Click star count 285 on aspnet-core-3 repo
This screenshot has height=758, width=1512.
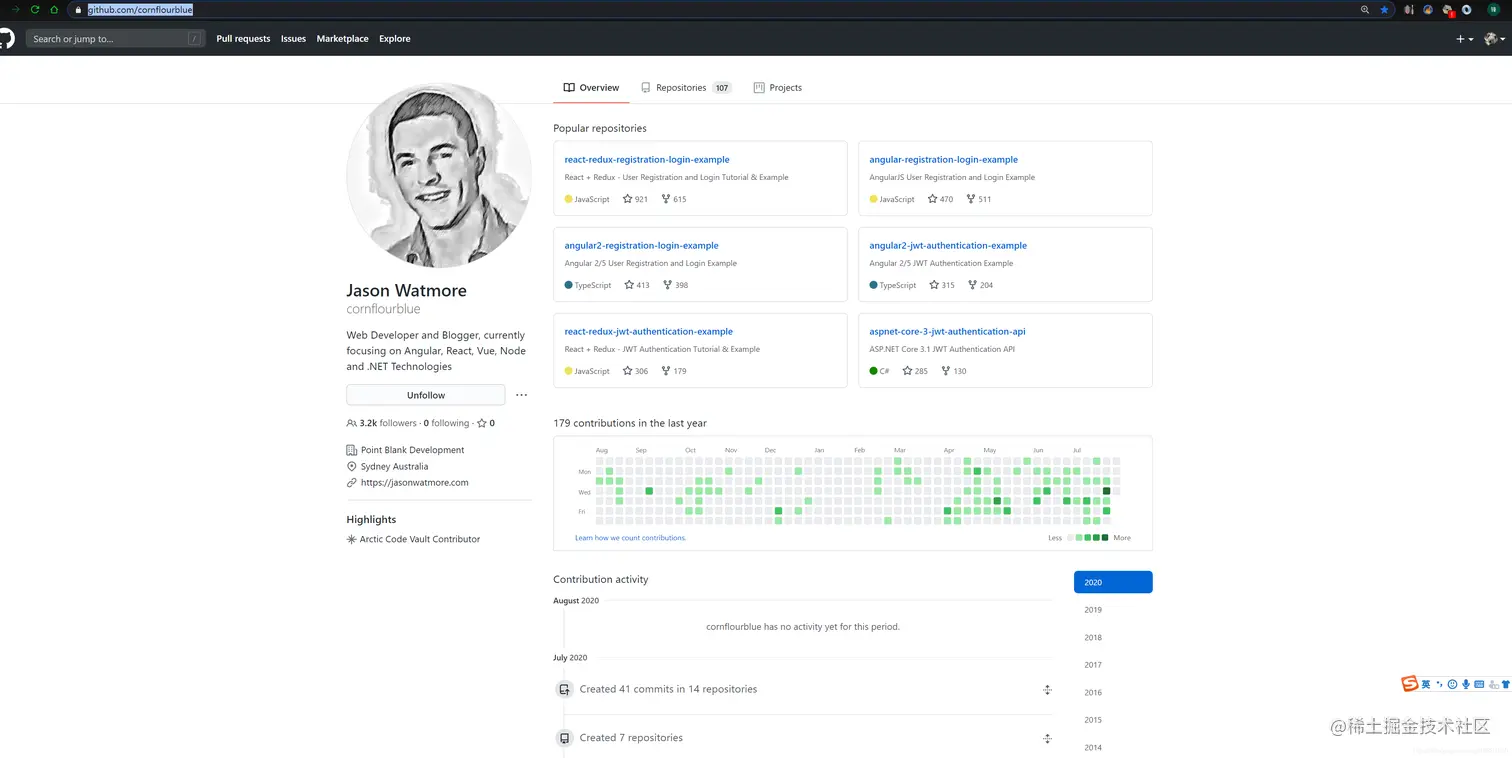coord(915,371)
